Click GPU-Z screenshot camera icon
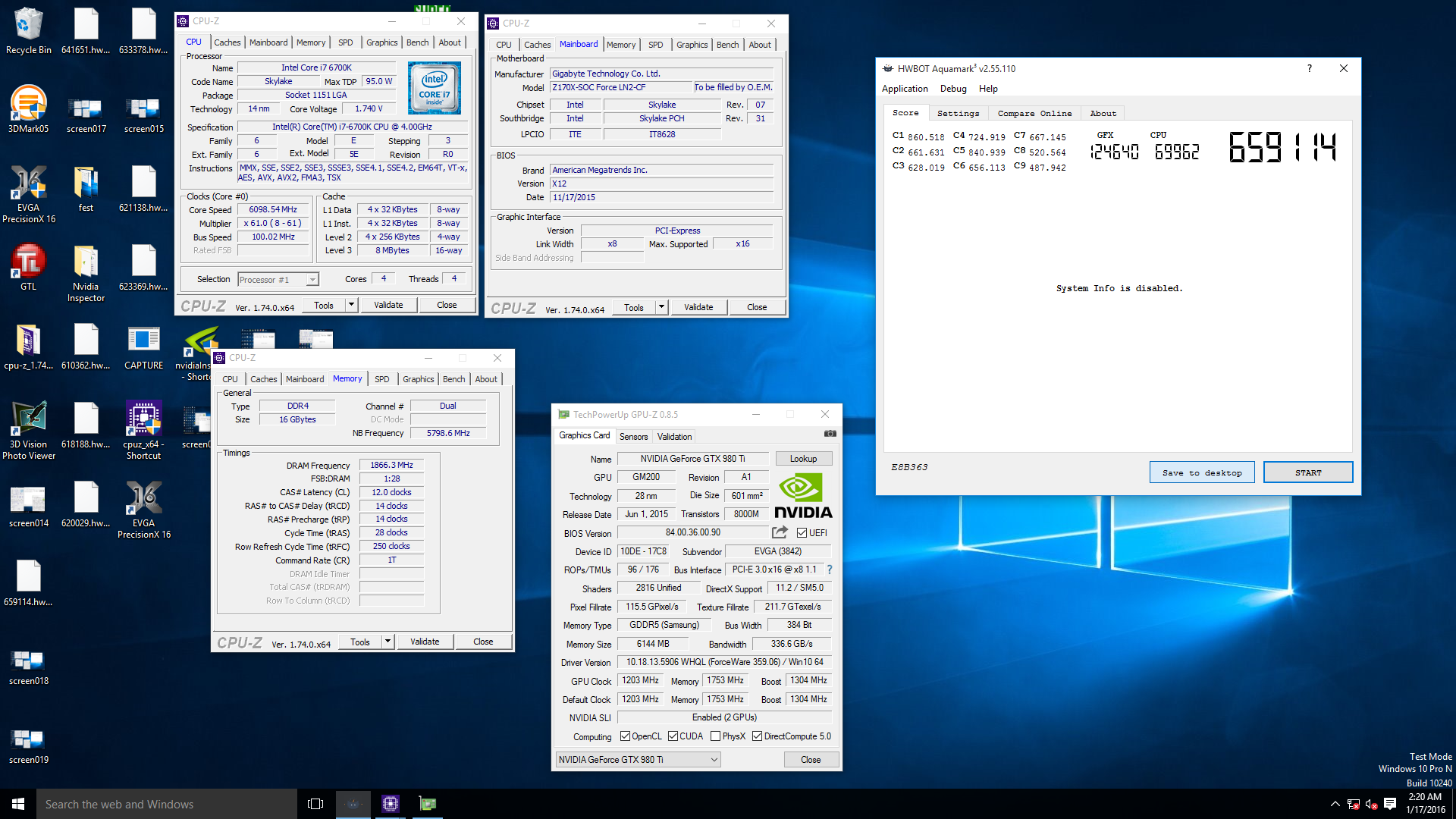The width and height of the screenshot is (1456, 819). (x=830, y=434)
